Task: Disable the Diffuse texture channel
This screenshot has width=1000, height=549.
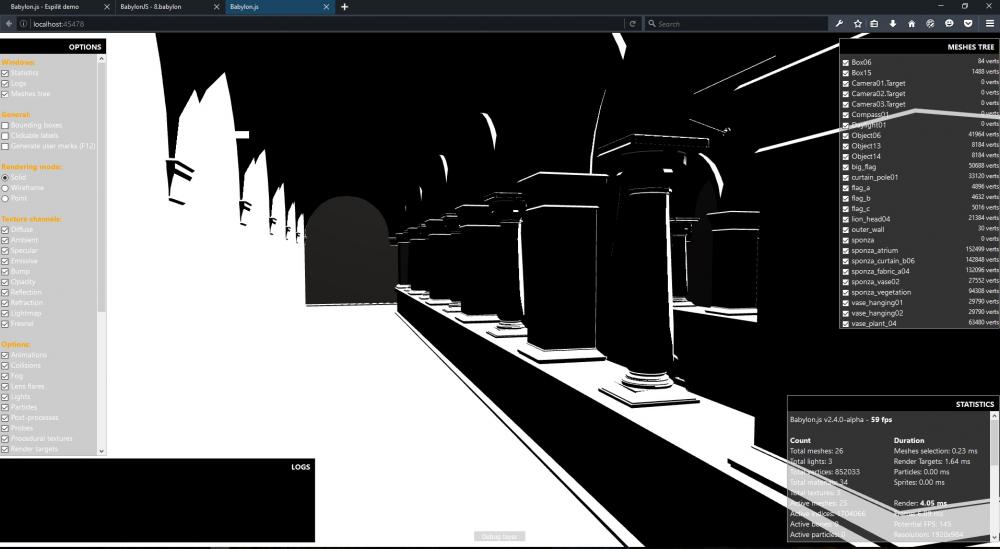Action: 5,230
